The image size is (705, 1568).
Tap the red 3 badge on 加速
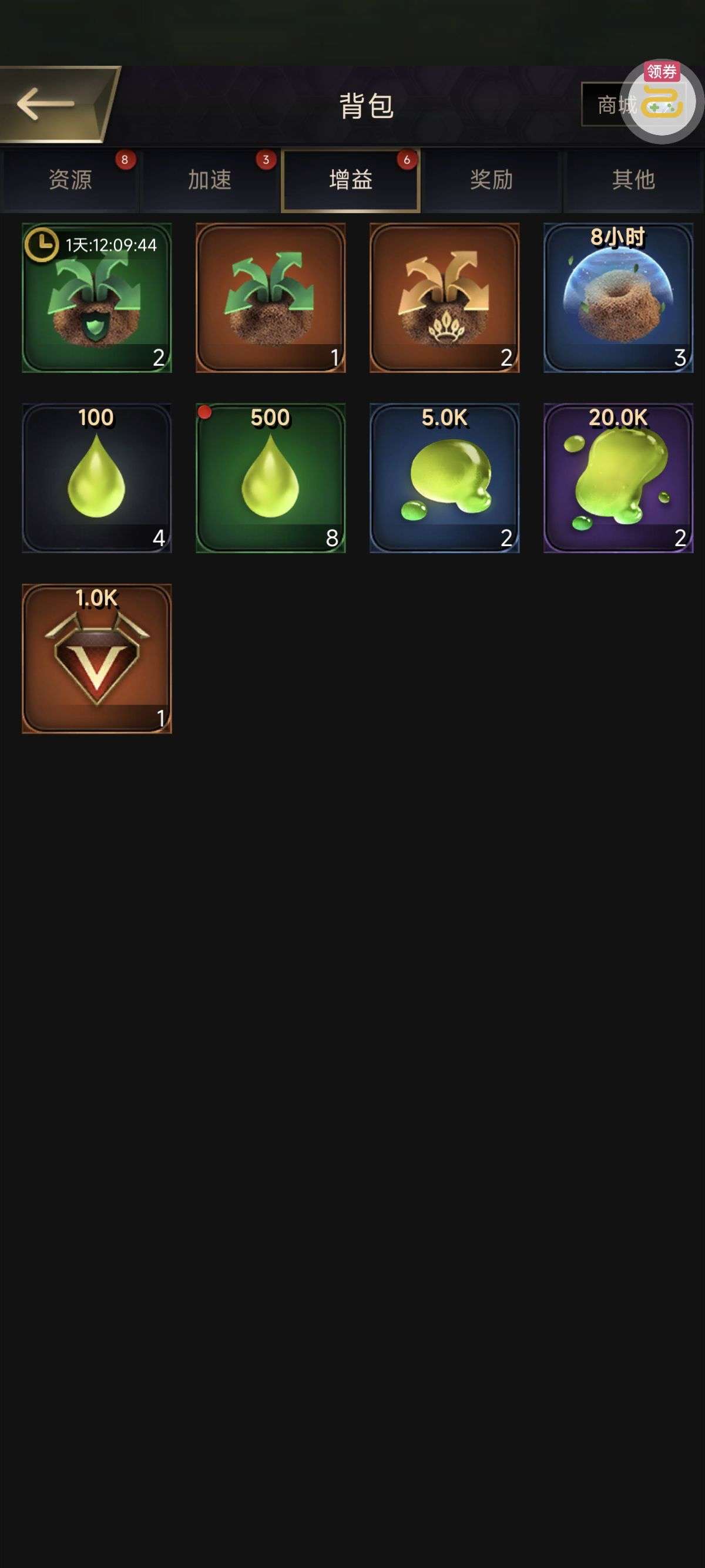point(266,160)
